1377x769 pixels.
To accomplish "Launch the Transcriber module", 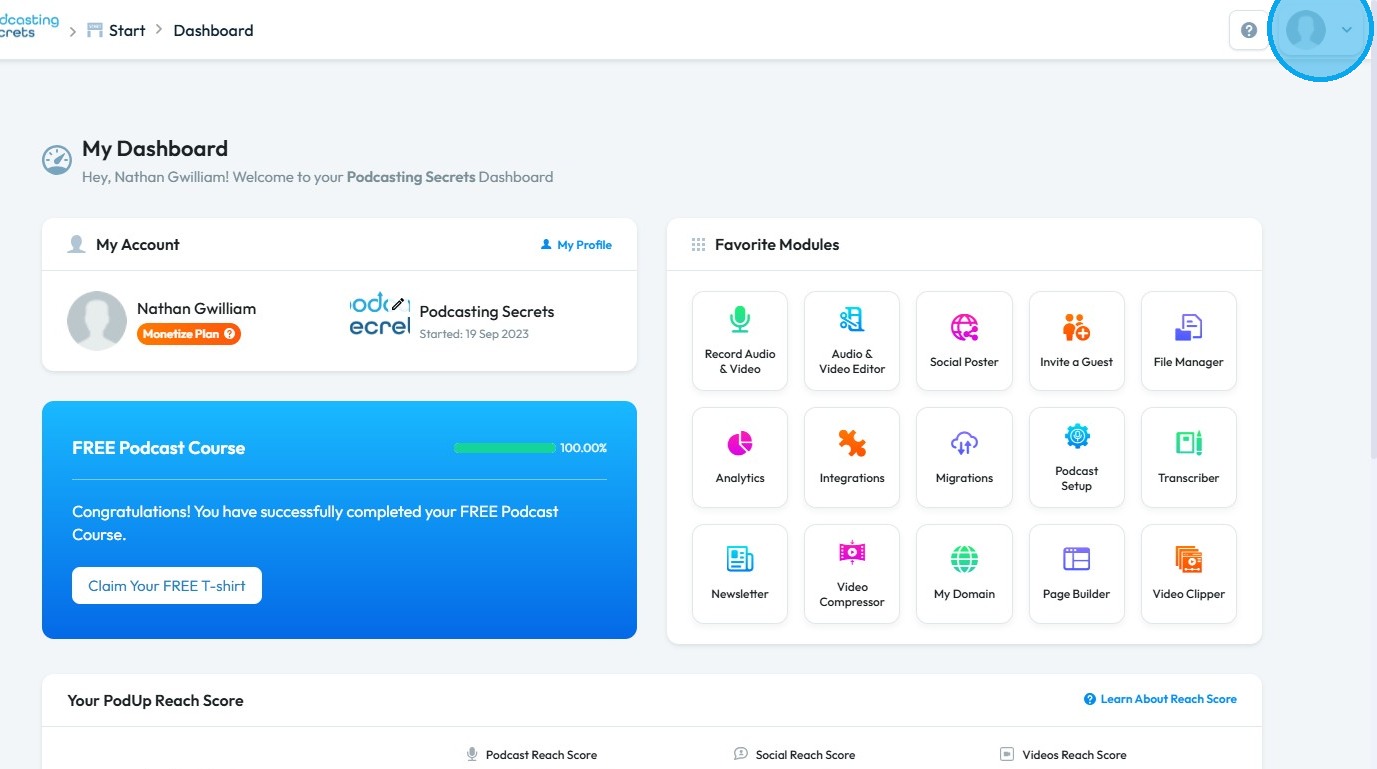I will click(1189, 457).
